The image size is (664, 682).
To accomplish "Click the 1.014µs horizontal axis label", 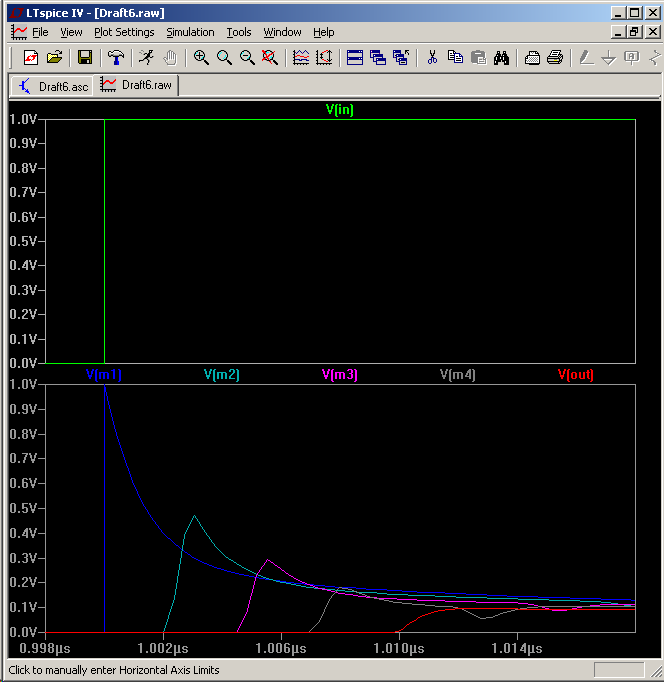I will [517, 649].
